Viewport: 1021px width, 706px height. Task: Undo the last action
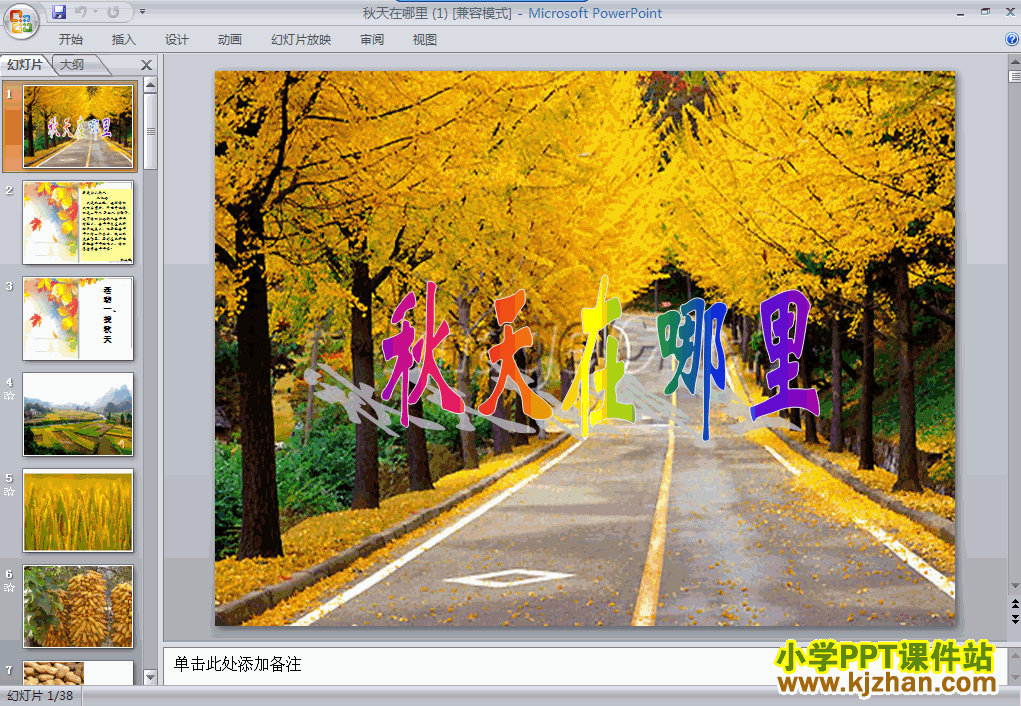(x=81, y=12)
